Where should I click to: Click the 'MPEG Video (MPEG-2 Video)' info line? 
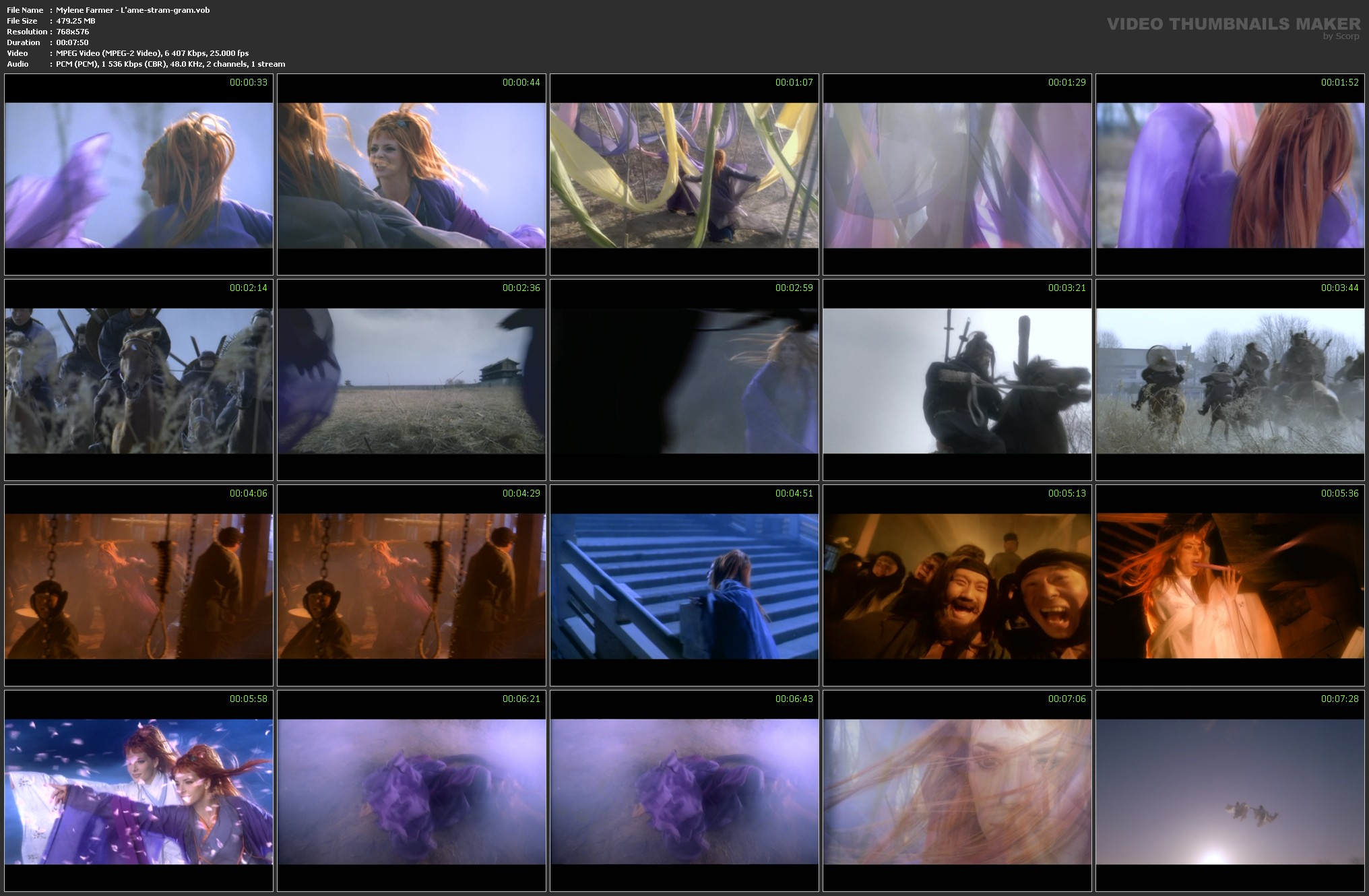[x=152, y=53]
